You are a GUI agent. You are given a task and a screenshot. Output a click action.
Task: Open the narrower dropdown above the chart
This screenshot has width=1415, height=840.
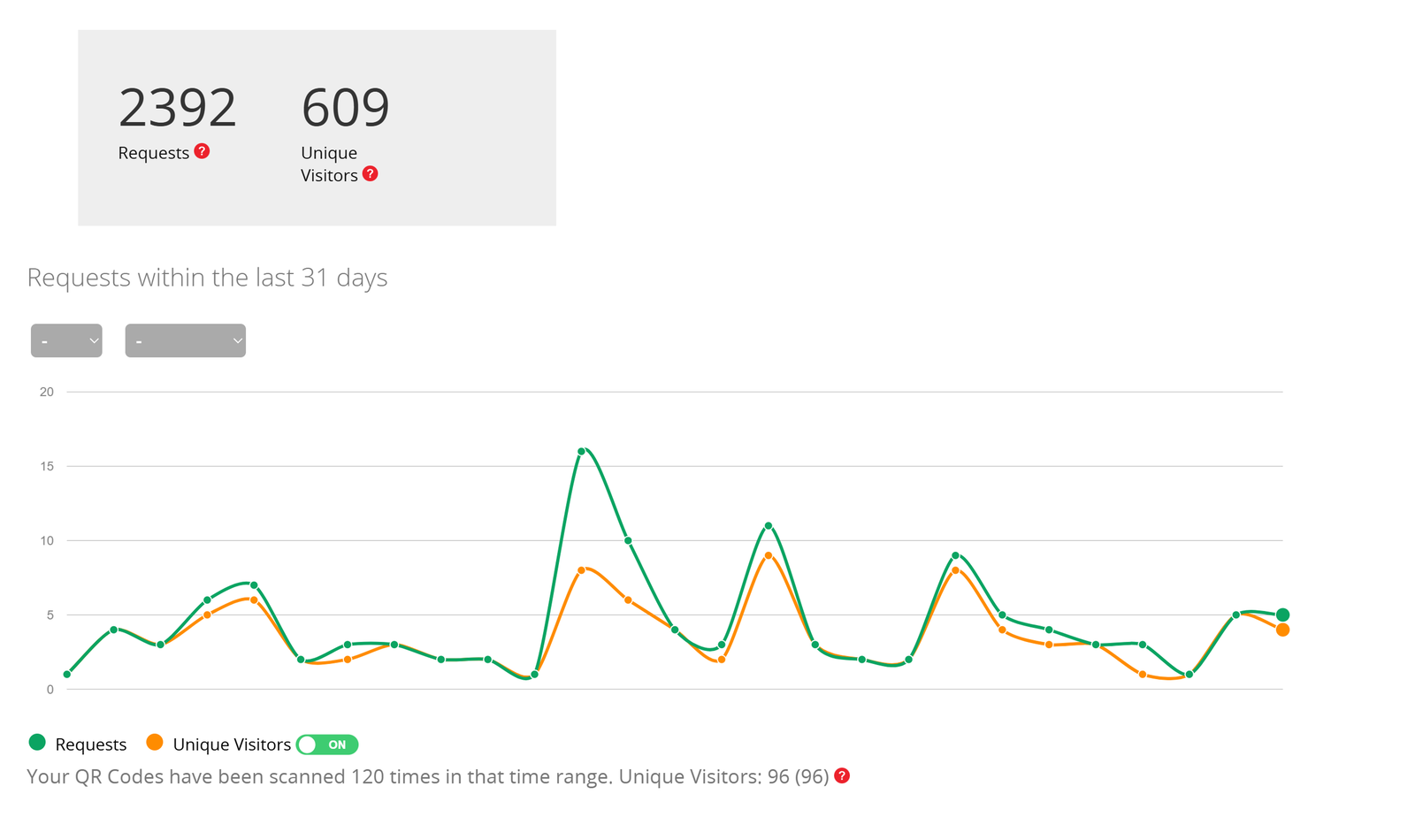pos(66,340)
